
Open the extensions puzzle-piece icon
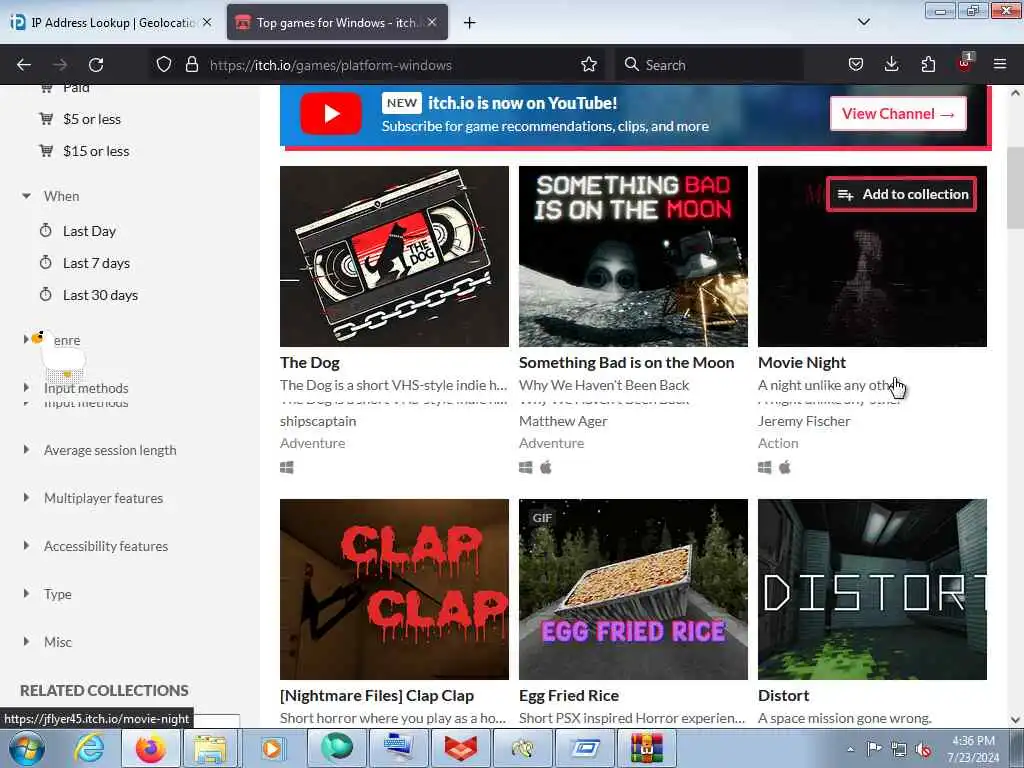tap(928, 65)
